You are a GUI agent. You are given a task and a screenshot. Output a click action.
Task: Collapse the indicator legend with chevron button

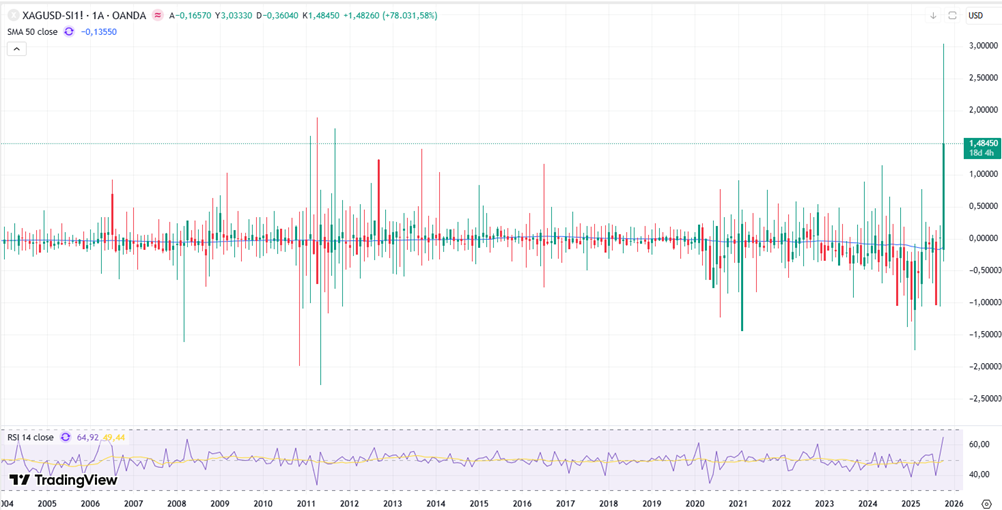click(x=15, y=49)
